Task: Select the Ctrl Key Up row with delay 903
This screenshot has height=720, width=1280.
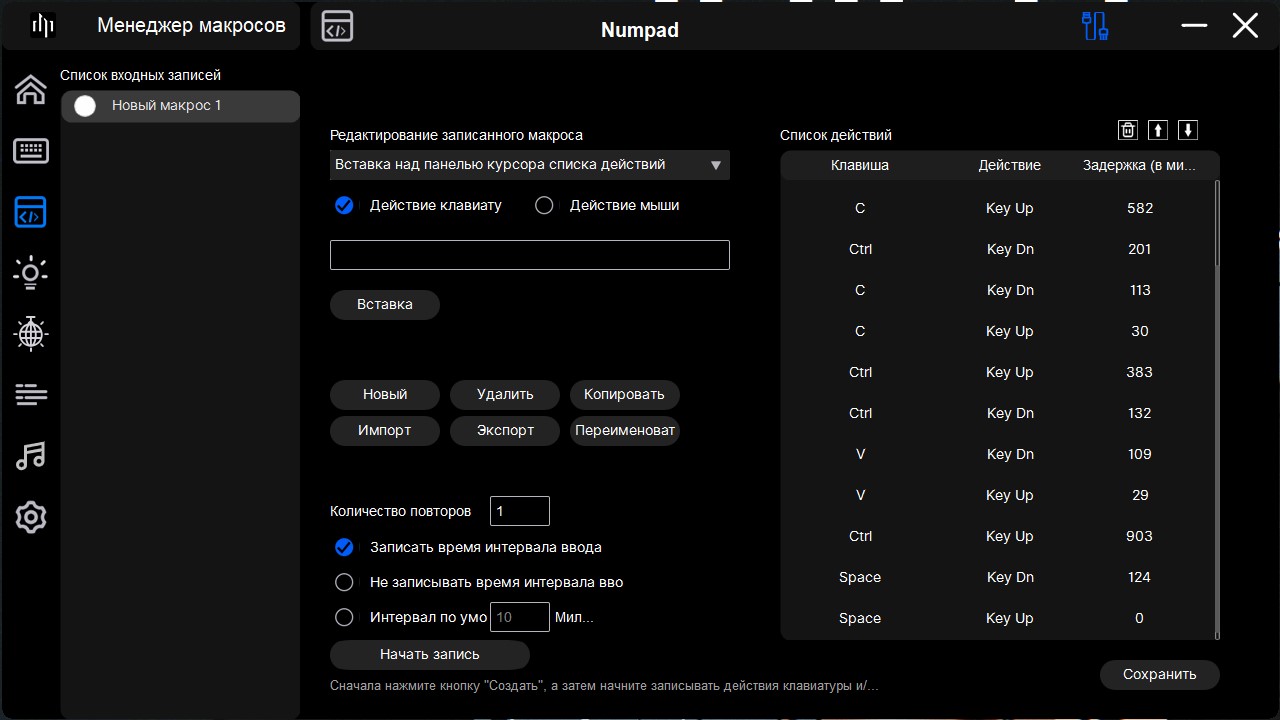Action: 997,536
